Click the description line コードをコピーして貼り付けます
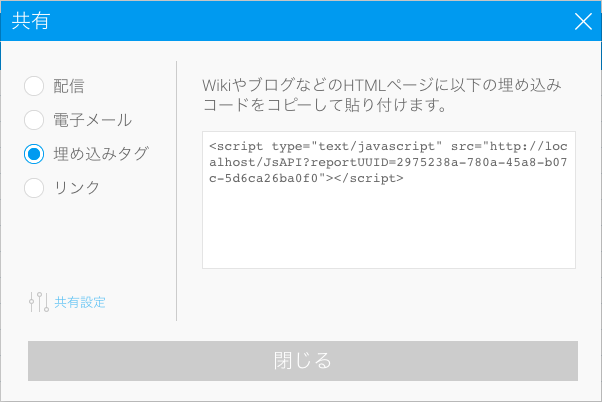 (323, 104)
